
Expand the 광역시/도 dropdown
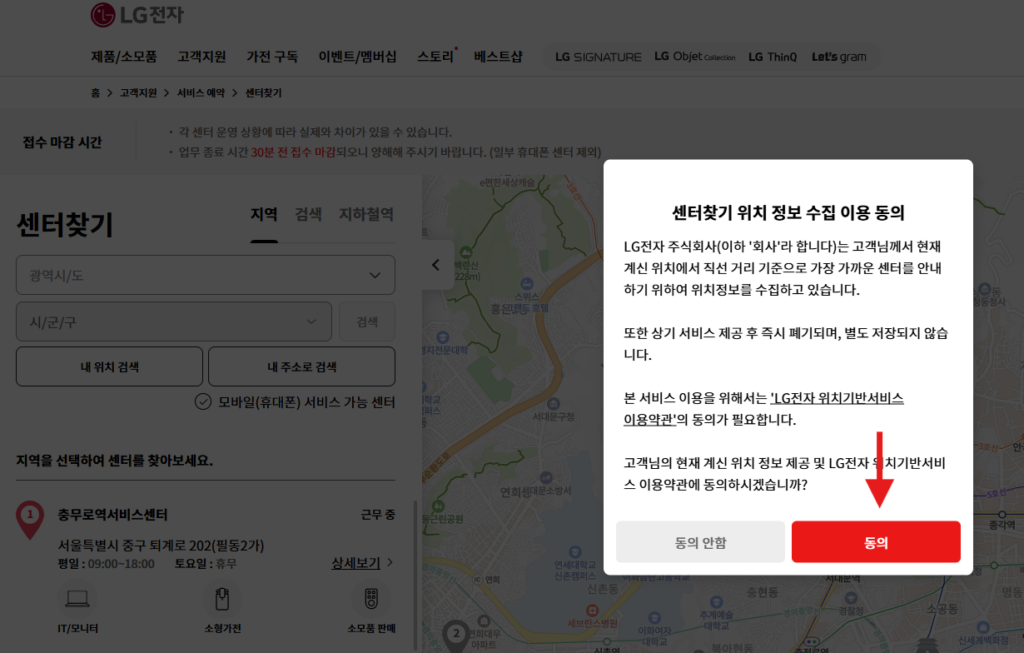tap(206, 275)
